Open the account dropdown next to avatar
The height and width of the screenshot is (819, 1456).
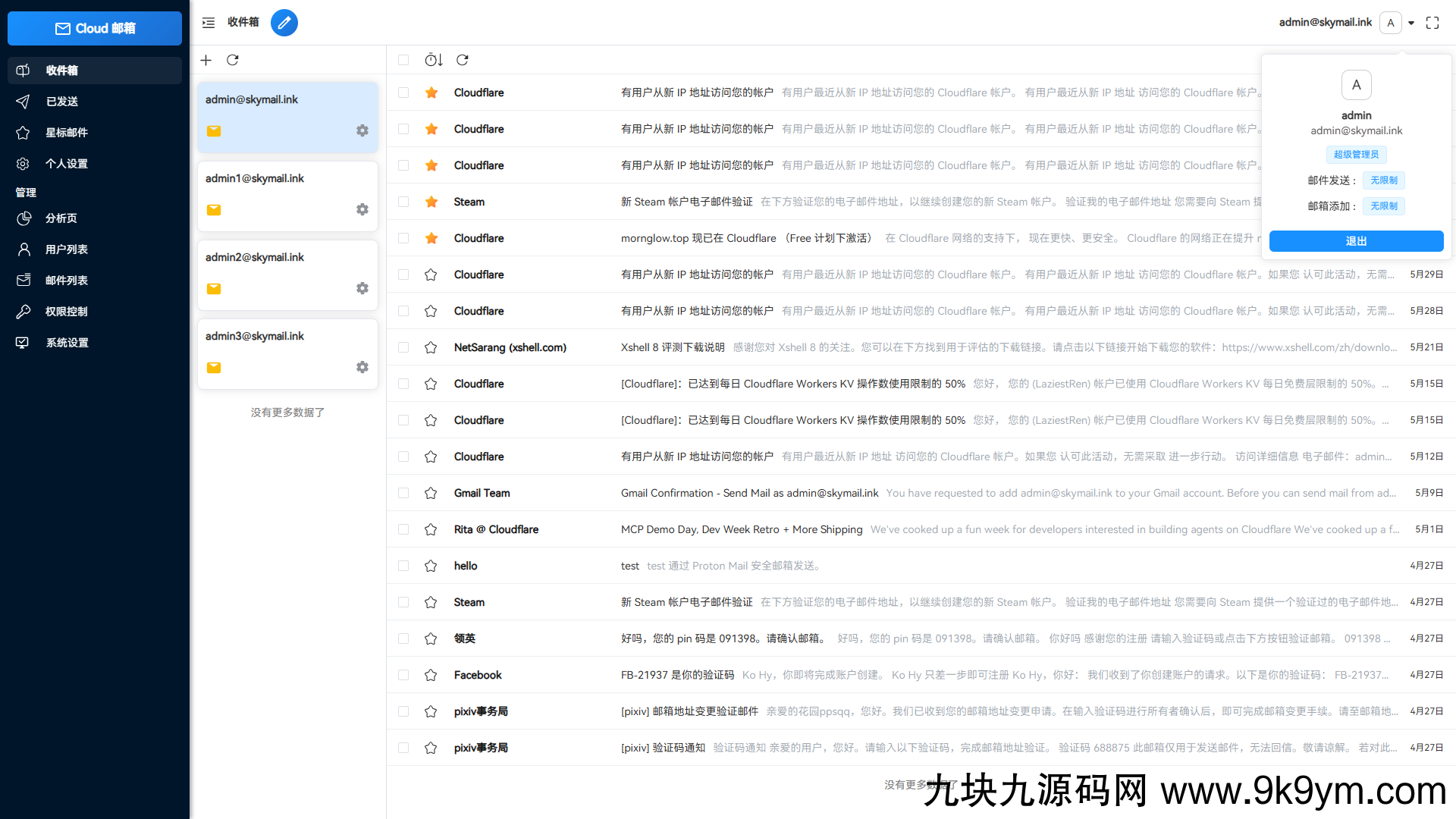tap(1411, 23)
